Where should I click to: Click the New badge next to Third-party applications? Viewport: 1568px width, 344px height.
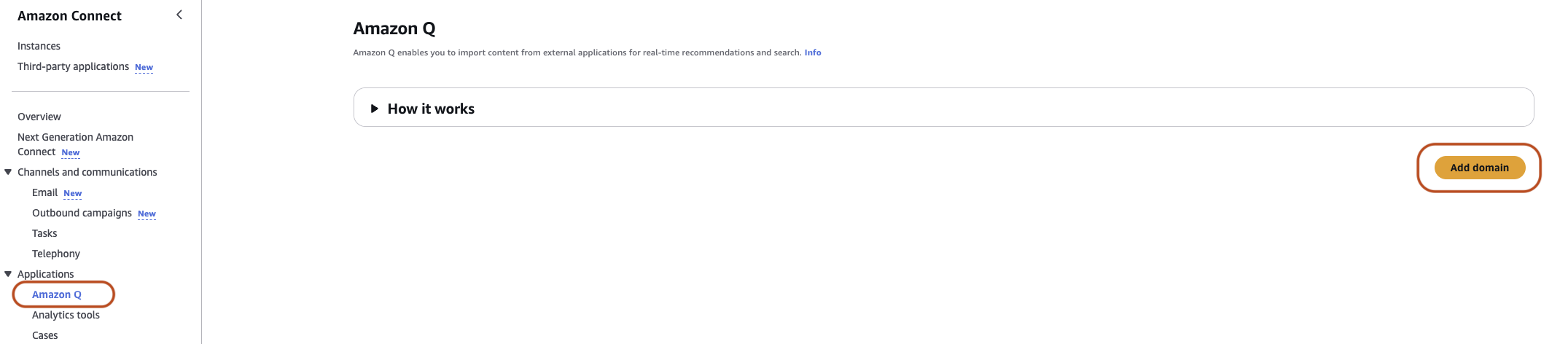[144, 67]
